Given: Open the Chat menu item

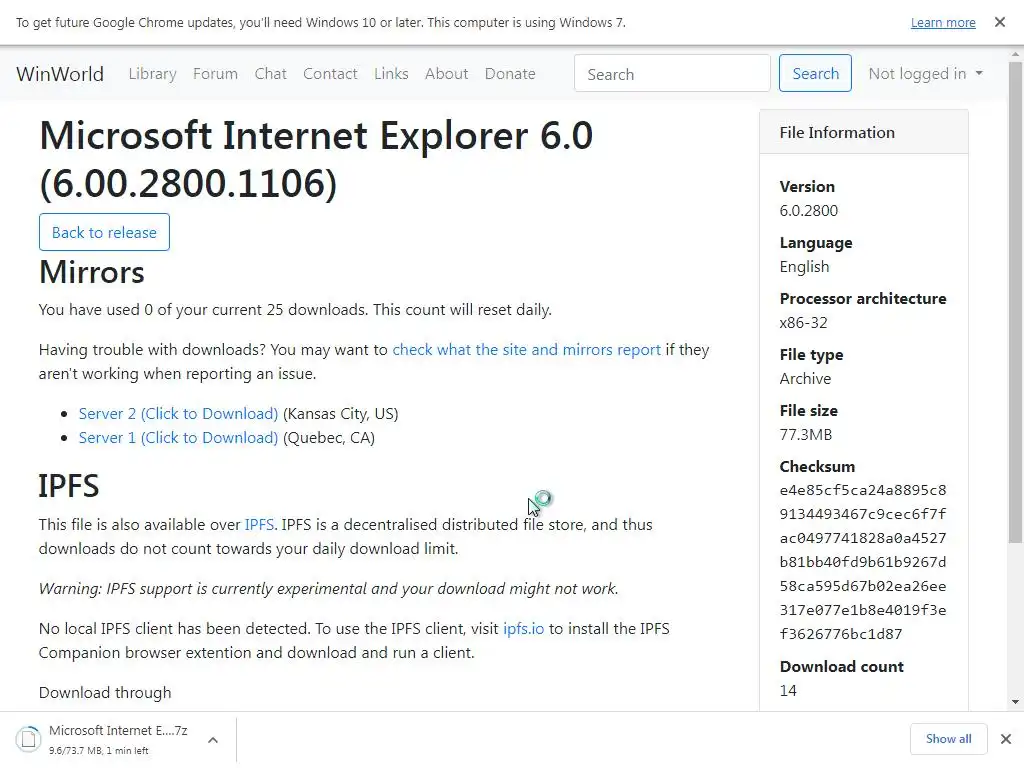Looking at the screenshot, I should pyautogui.click(x=270, y=74).
